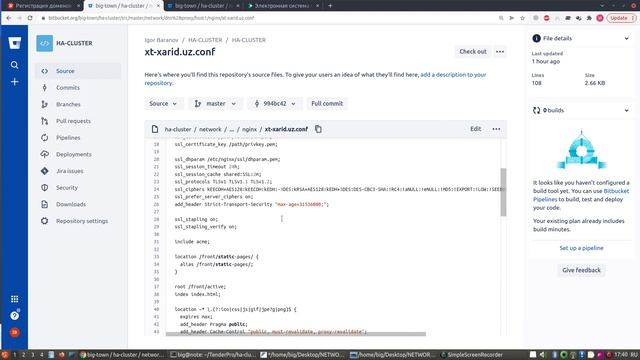Open Commits in the sidebar

78,88
